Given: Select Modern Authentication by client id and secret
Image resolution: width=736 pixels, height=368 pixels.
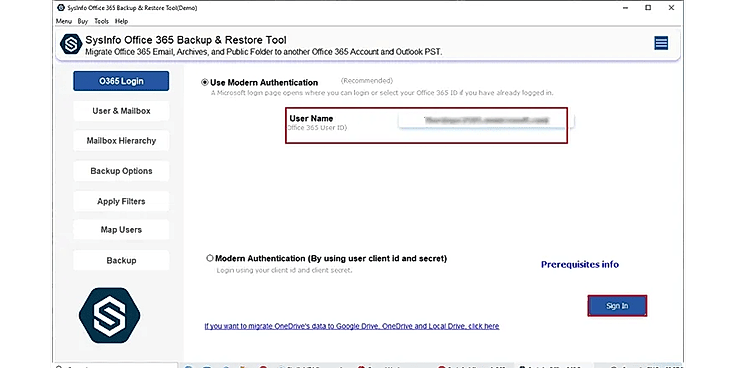Looking at the screenshot, I should coord(210,258).
